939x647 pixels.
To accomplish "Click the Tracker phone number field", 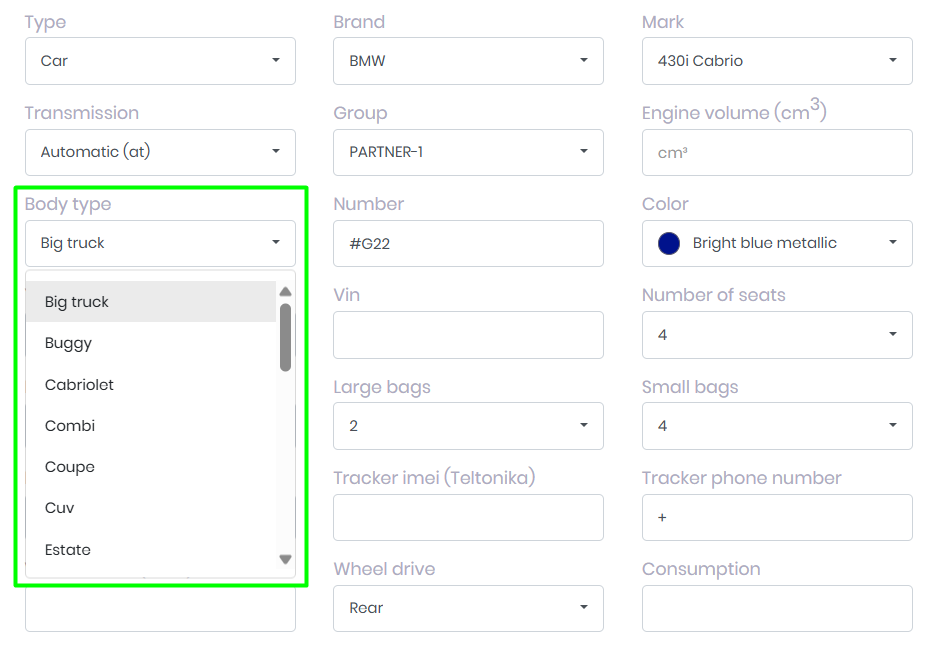I will tap(777, 517).
